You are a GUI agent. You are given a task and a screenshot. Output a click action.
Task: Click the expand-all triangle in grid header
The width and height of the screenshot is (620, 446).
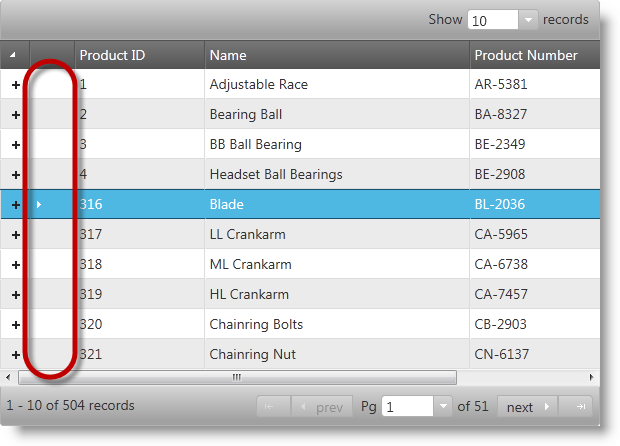click(14, 55)
